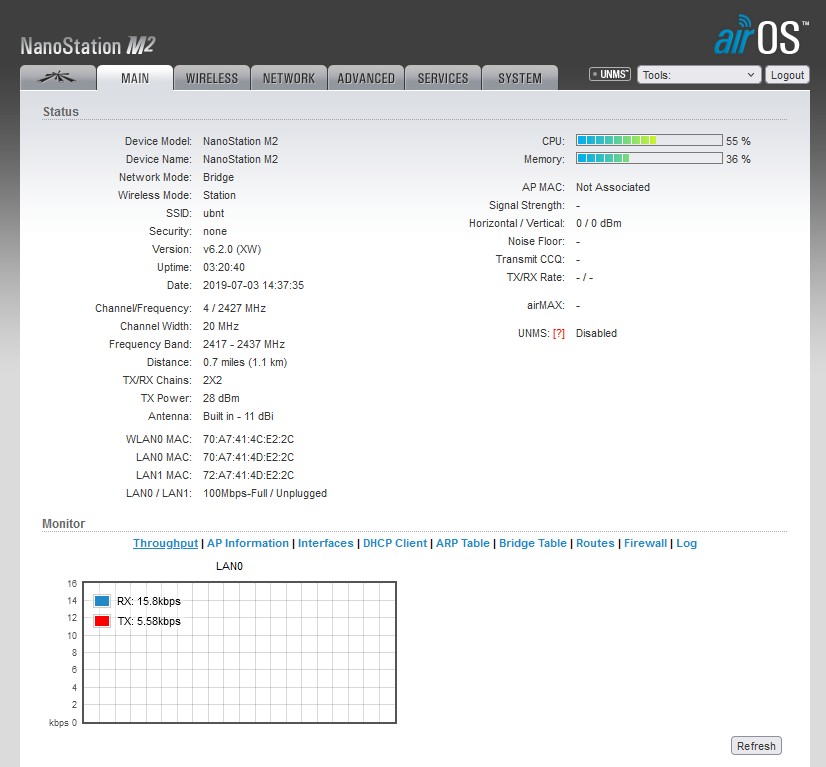Click the Logout button
This screenshot has height=767, width=826.
[x=787, y=75]
